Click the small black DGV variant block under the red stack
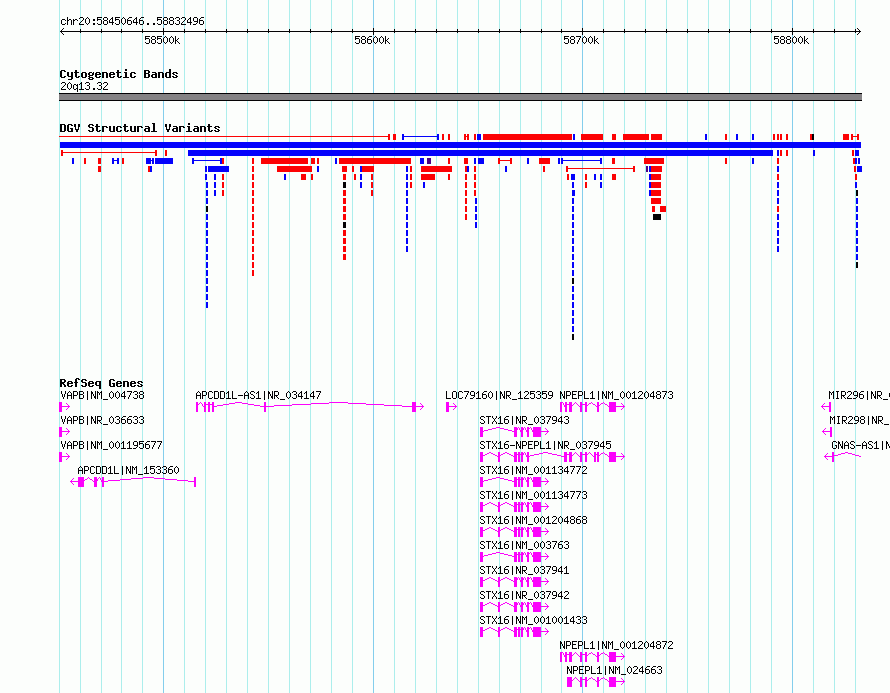The image size is (890, 693). click(x=657, y=217)
